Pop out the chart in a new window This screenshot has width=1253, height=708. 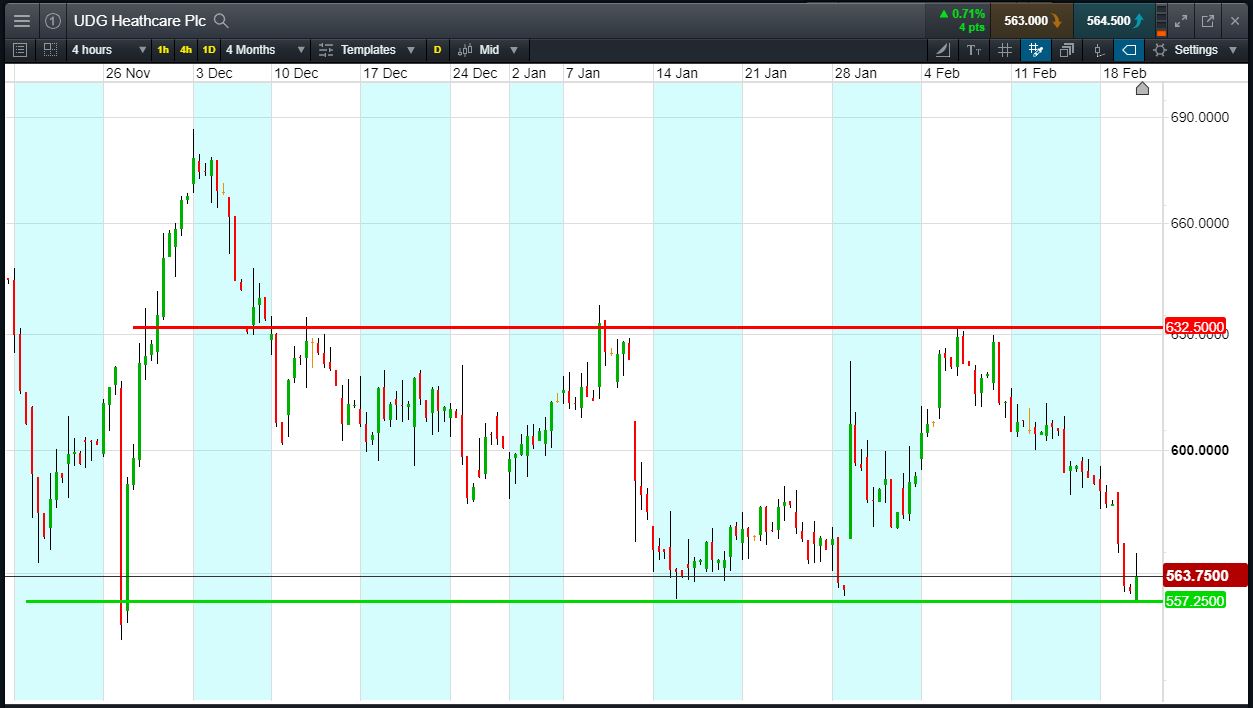[x=1208, y=20]
